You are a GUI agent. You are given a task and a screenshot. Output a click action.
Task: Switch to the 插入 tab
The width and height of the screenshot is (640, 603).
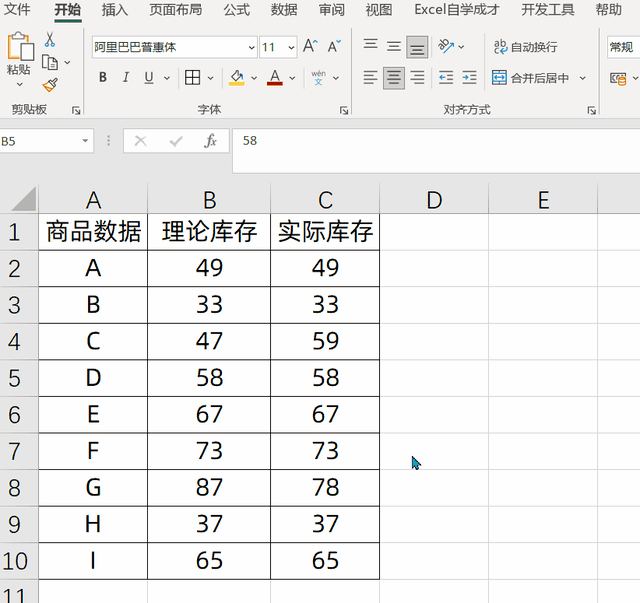tap(115, 9)
